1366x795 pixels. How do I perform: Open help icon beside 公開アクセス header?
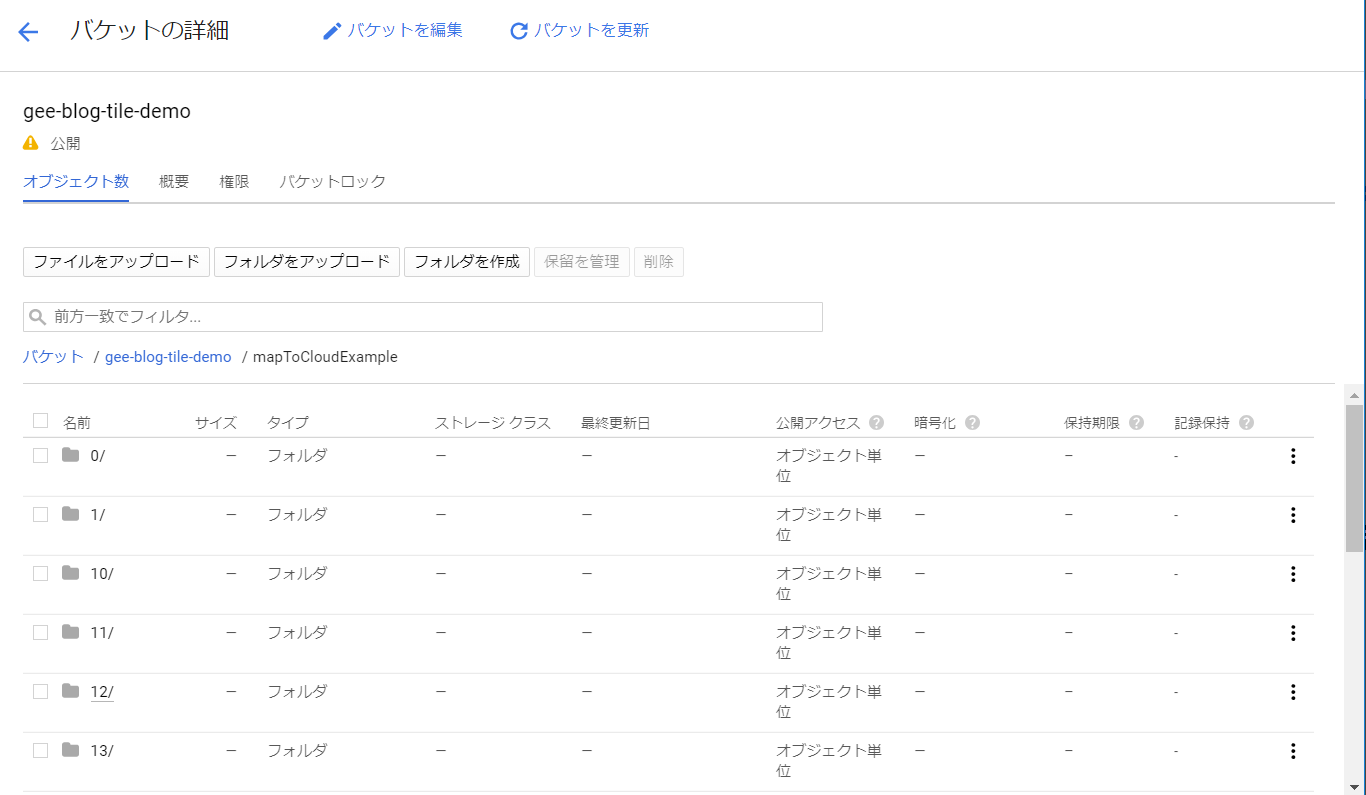[877, 422]
